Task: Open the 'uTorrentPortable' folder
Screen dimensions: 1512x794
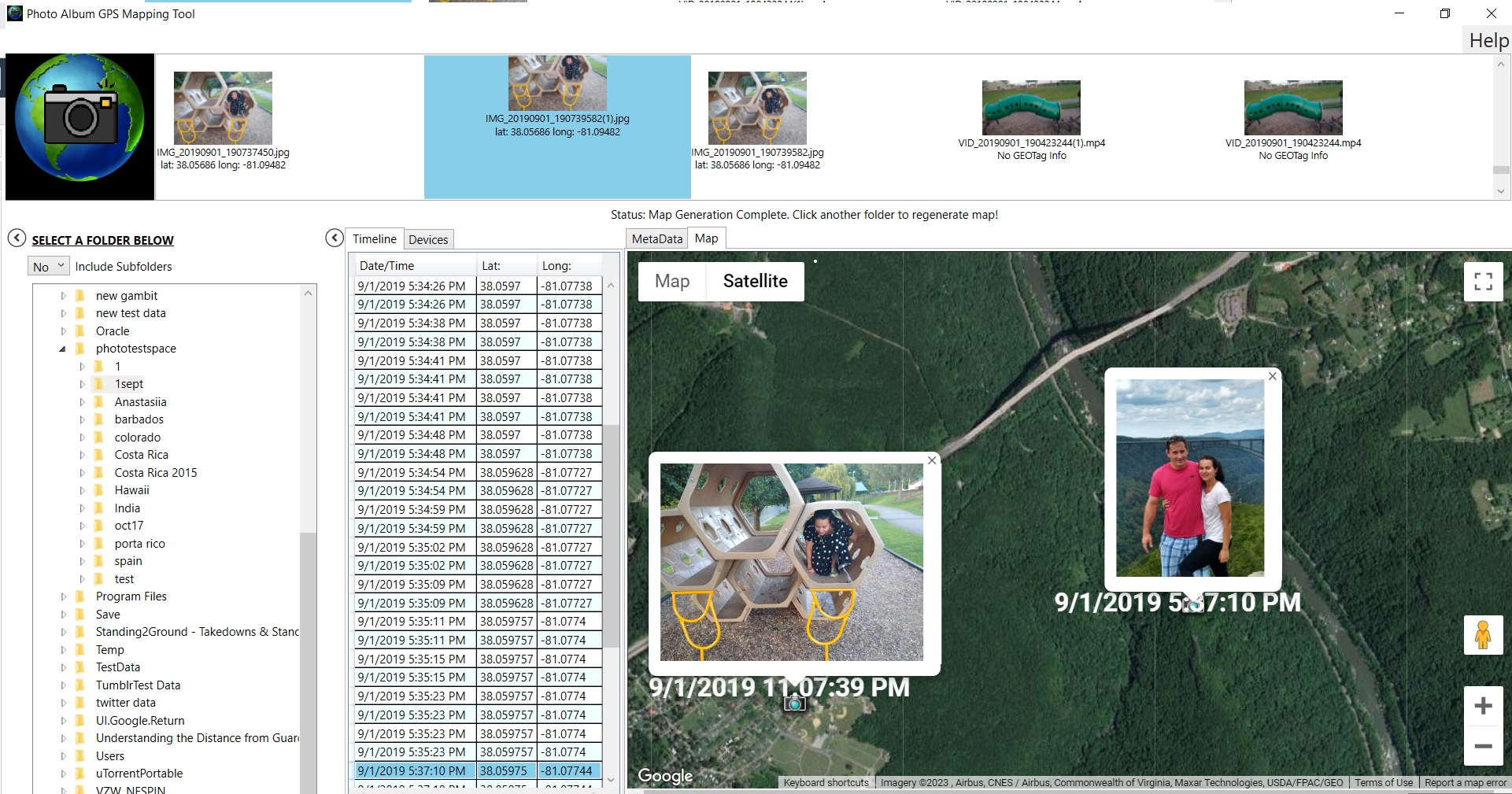Action: coord(139,774)
